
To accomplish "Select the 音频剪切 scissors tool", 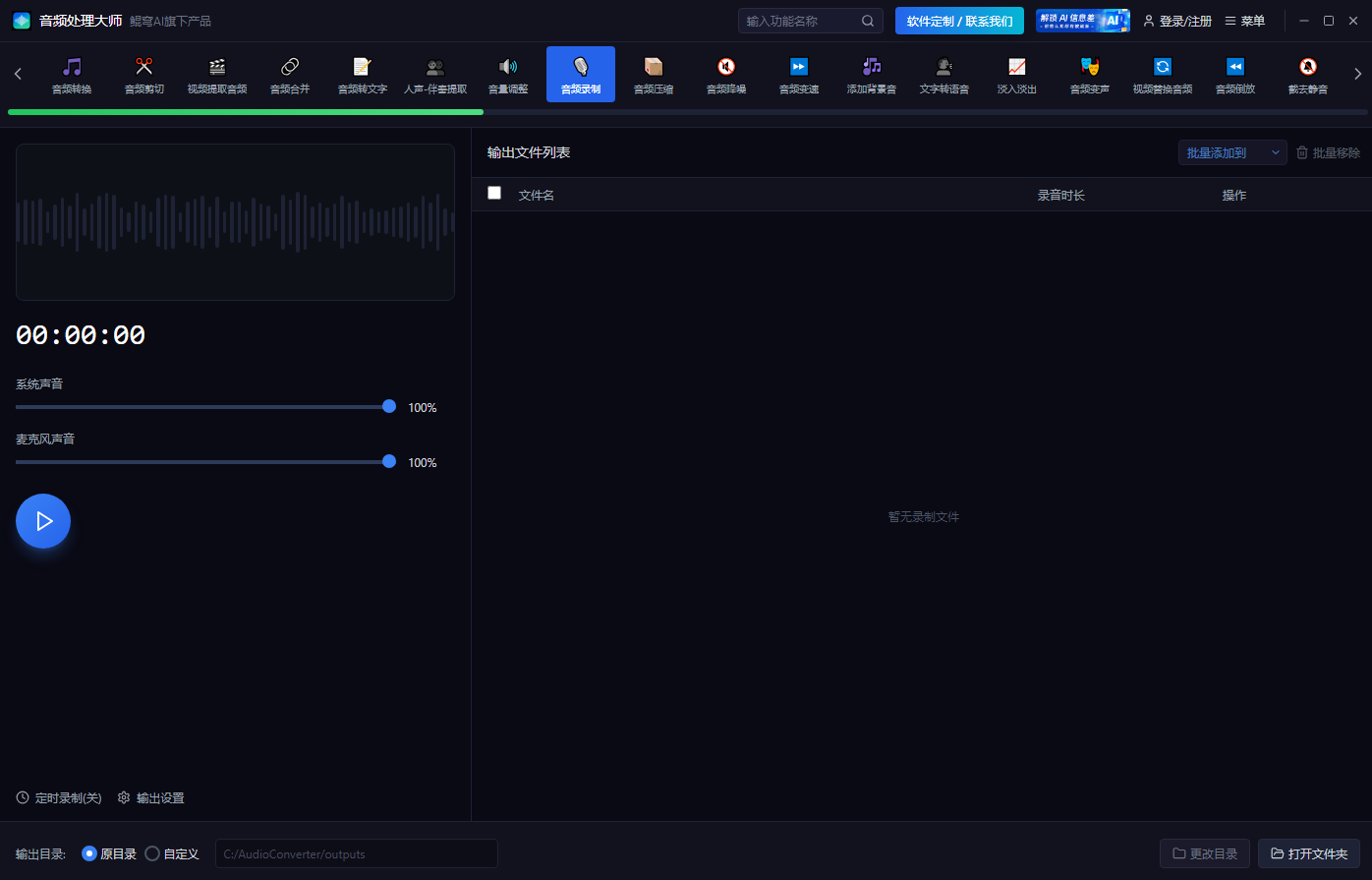I will (x=144, y=75).
